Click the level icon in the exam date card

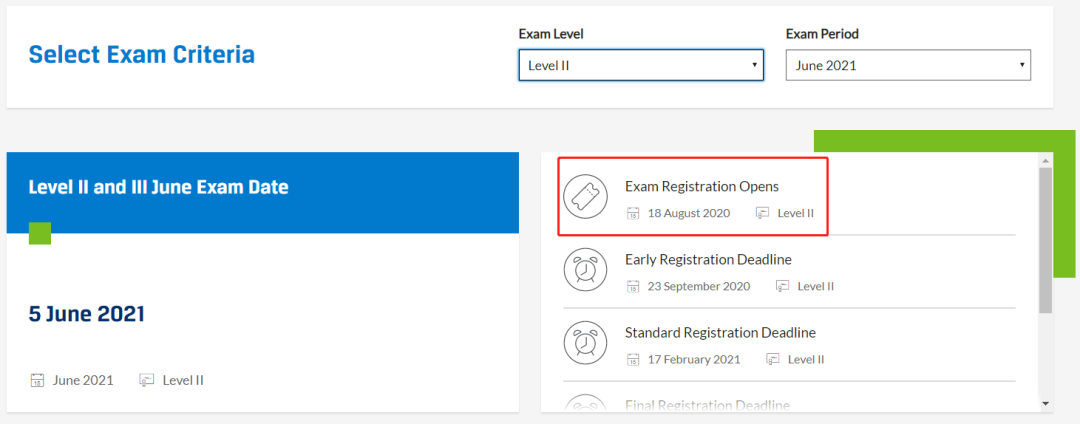click(147, 380)
